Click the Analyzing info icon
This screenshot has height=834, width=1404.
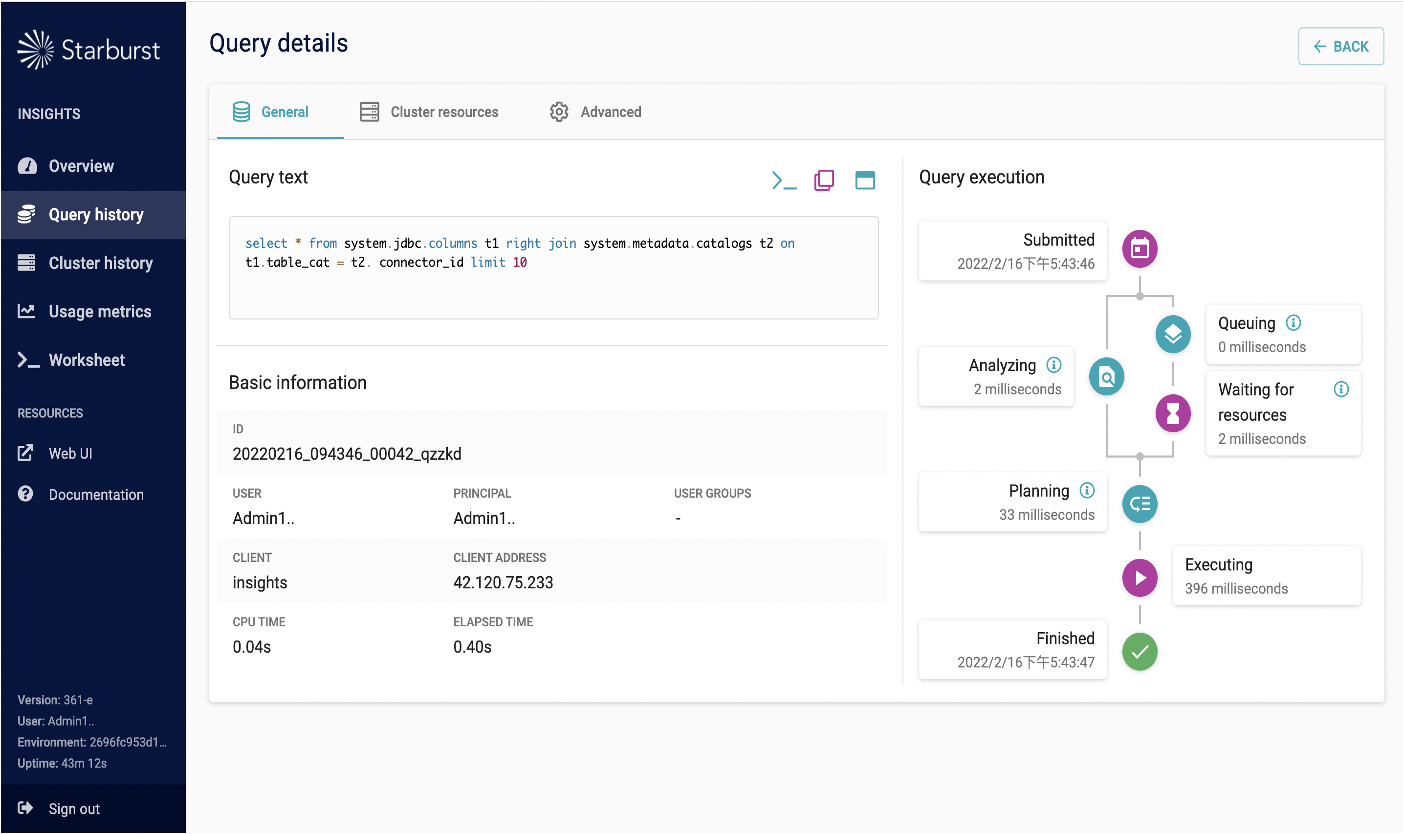pos(1053,365)
